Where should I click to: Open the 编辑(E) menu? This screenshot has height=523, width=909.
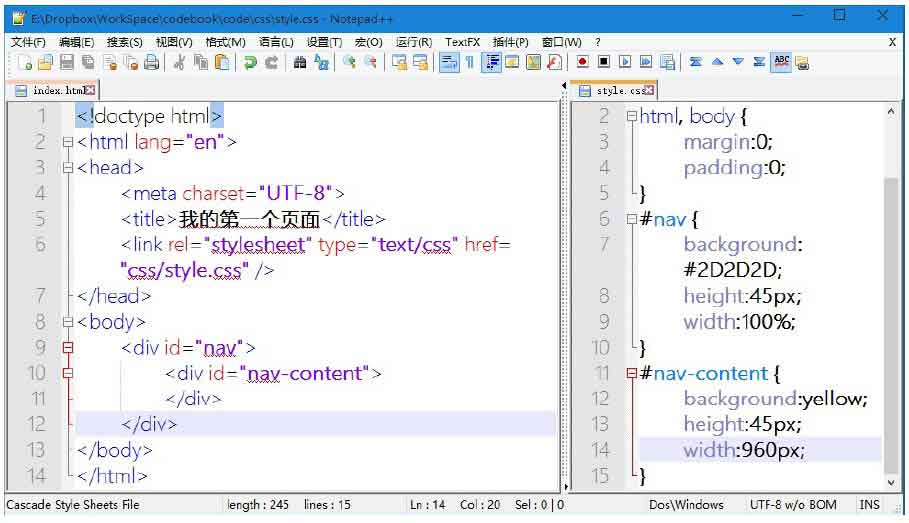pos(76,42)
